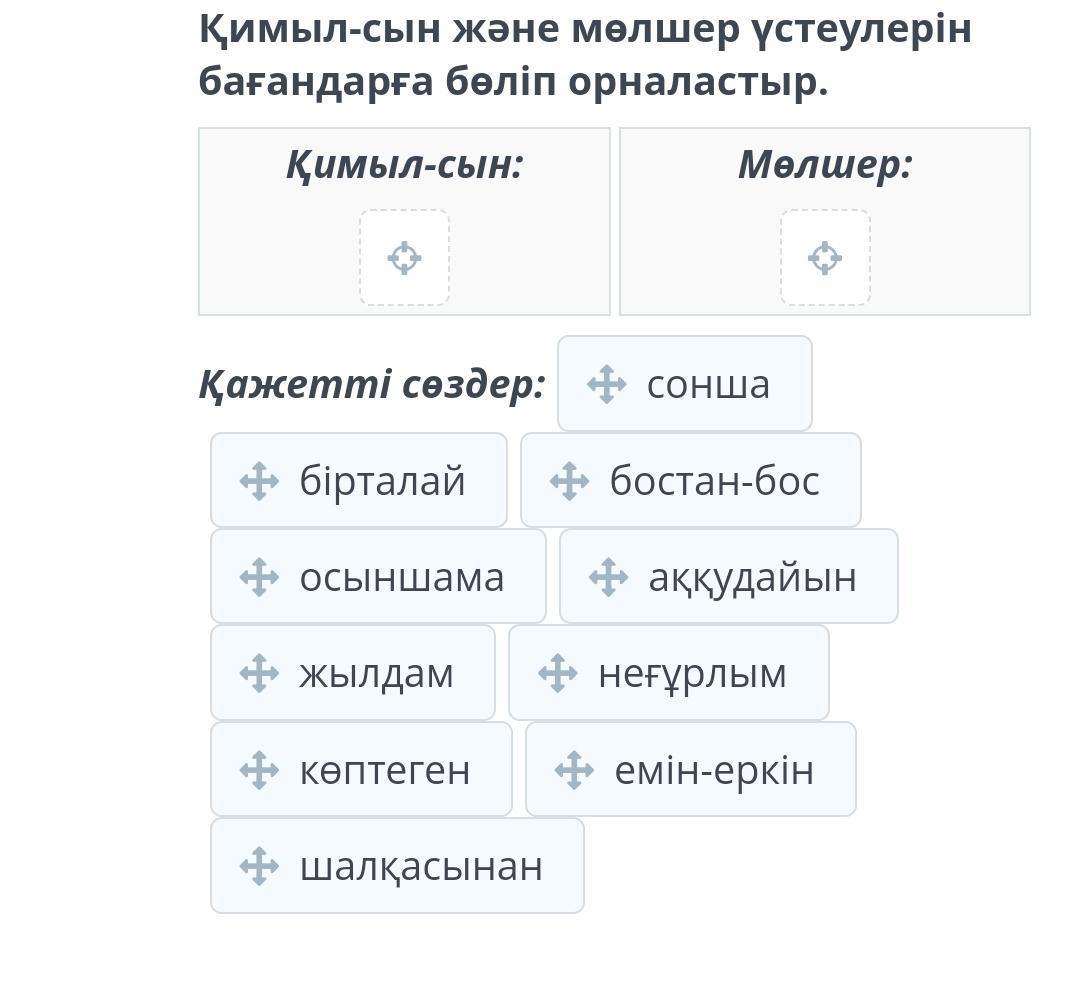This screenshot has height=988, width=1080.
Task: Click the move icon beside сонша
Action: [x=607, y=384]
